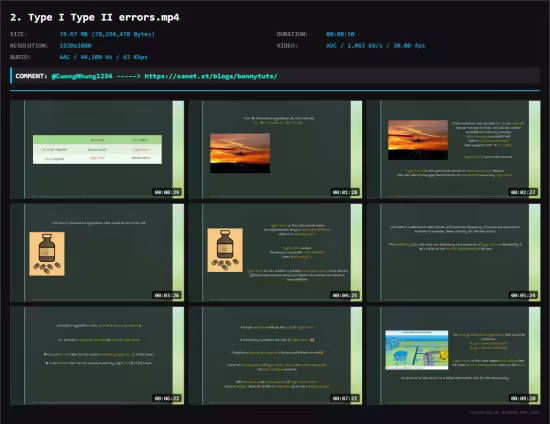Image resolution: width=550 pixels, height=424 pixels.
Task: Click the 1920x1080 resolution value
Action: pos(75,46)
